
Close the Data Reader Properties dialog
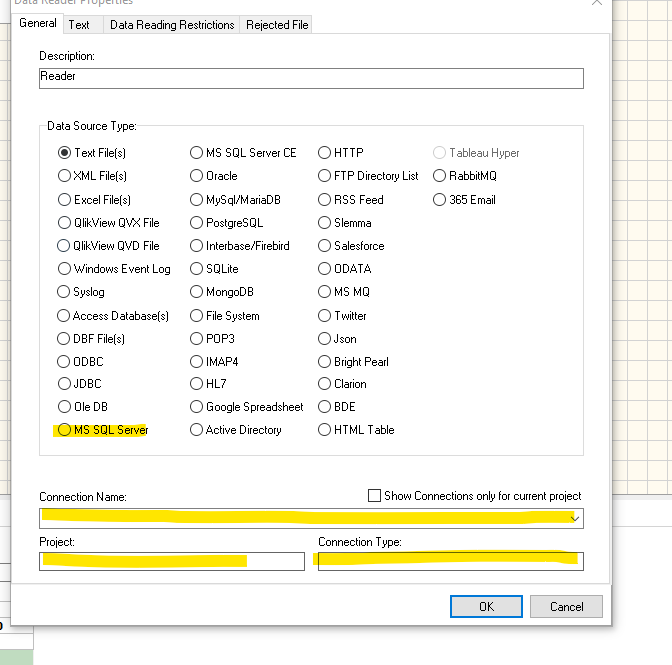coord(597,3)
